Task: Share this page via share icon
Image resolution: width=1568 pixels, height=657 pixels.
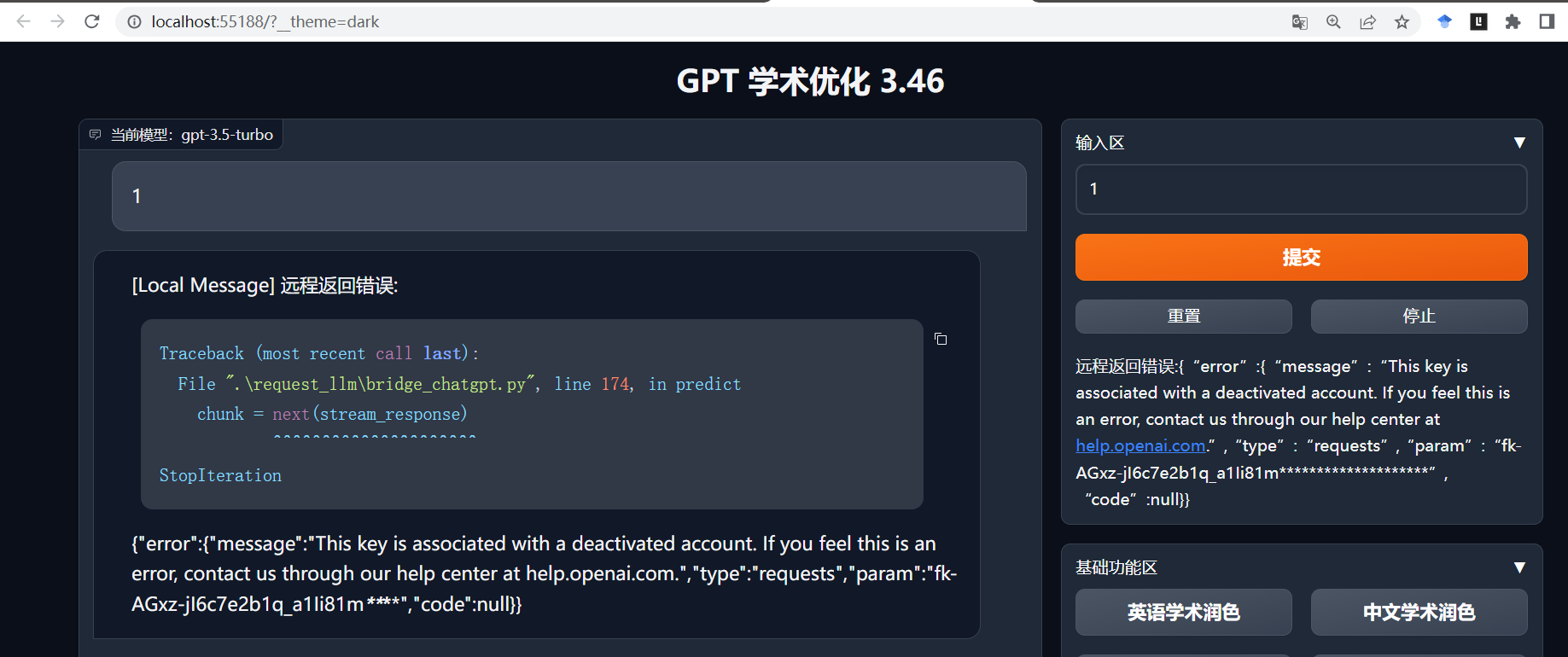Action: (x=1367, y=22)
